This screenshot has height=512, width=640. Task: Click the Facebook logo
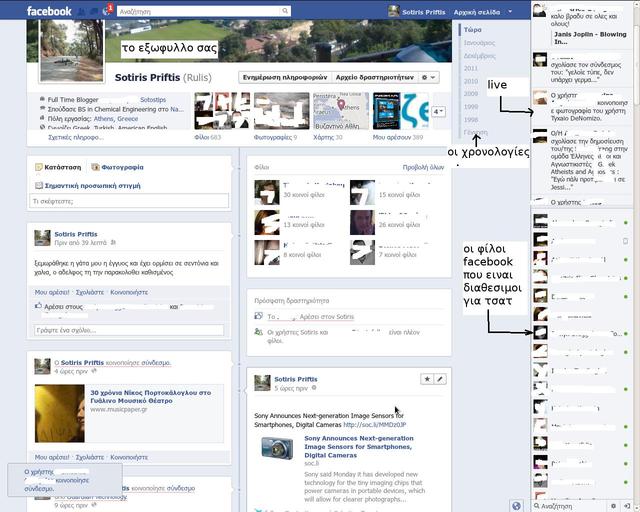[x=49, y=11]
